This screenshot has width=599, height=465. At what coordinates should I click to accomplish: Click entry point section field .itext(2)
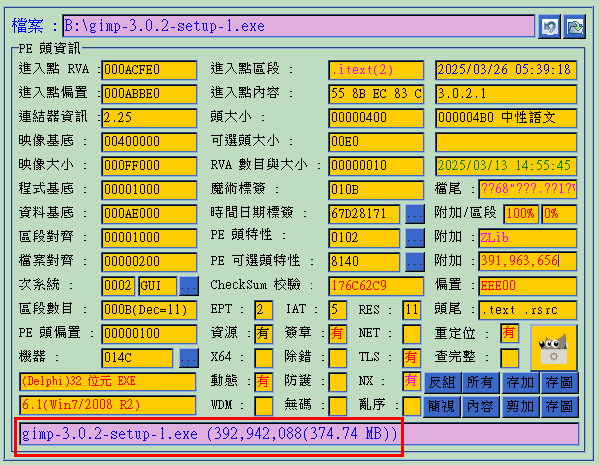[x=376, y=70]
